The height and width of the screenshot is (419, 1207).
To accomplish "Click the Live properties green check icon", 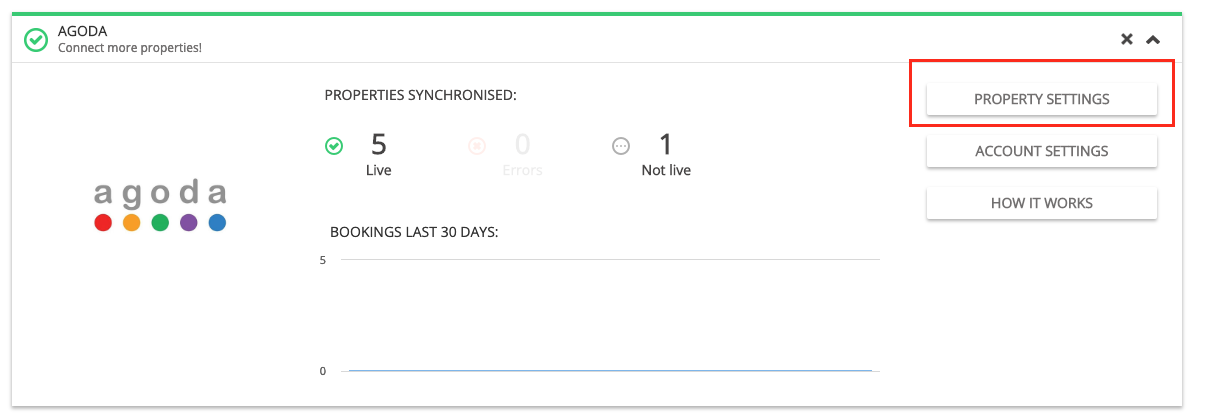I will 334,146.
